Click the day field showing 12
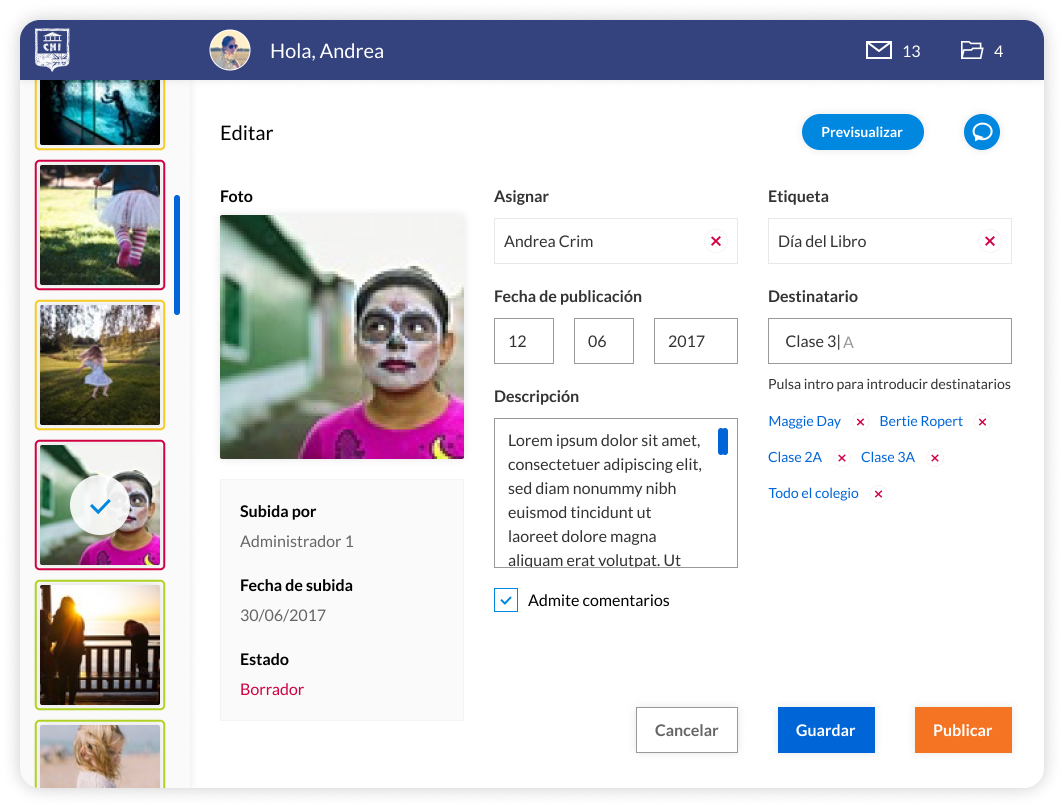The width and height of the screenshot is (1064, 808). pyautogui.click(x=524, y=341)
